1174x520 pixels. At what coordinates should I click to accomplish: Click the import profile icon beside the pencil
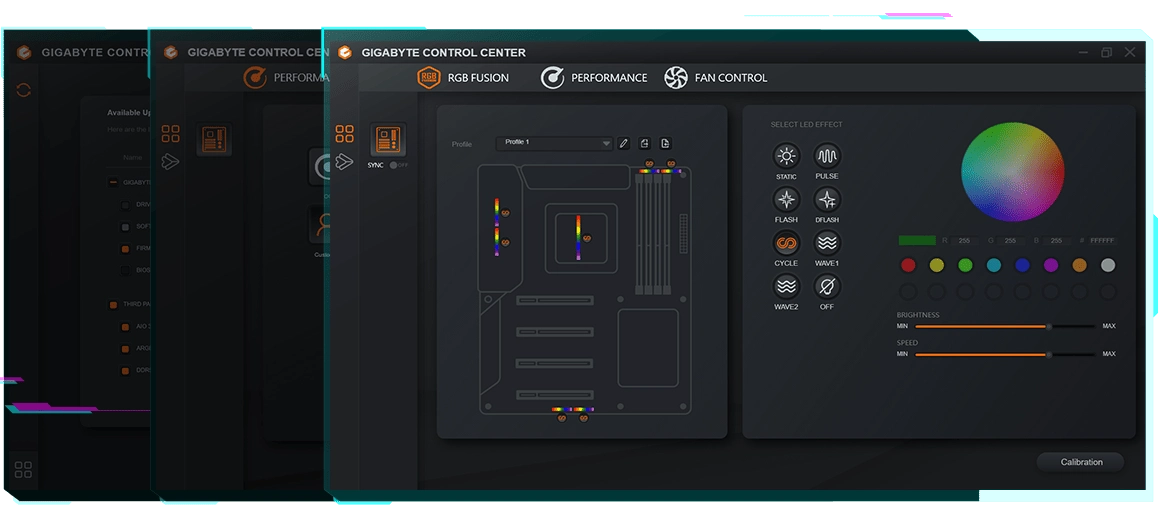[x=645, y=144]
